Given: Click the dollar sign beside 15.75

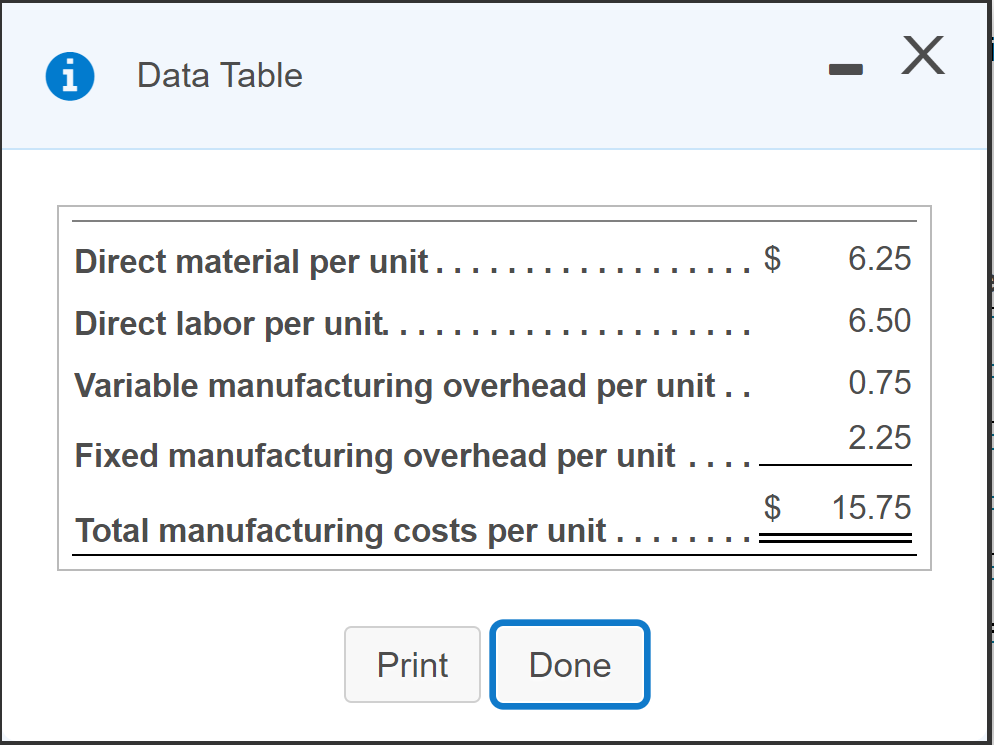Looking at the screenshot, I should (773, 508).
